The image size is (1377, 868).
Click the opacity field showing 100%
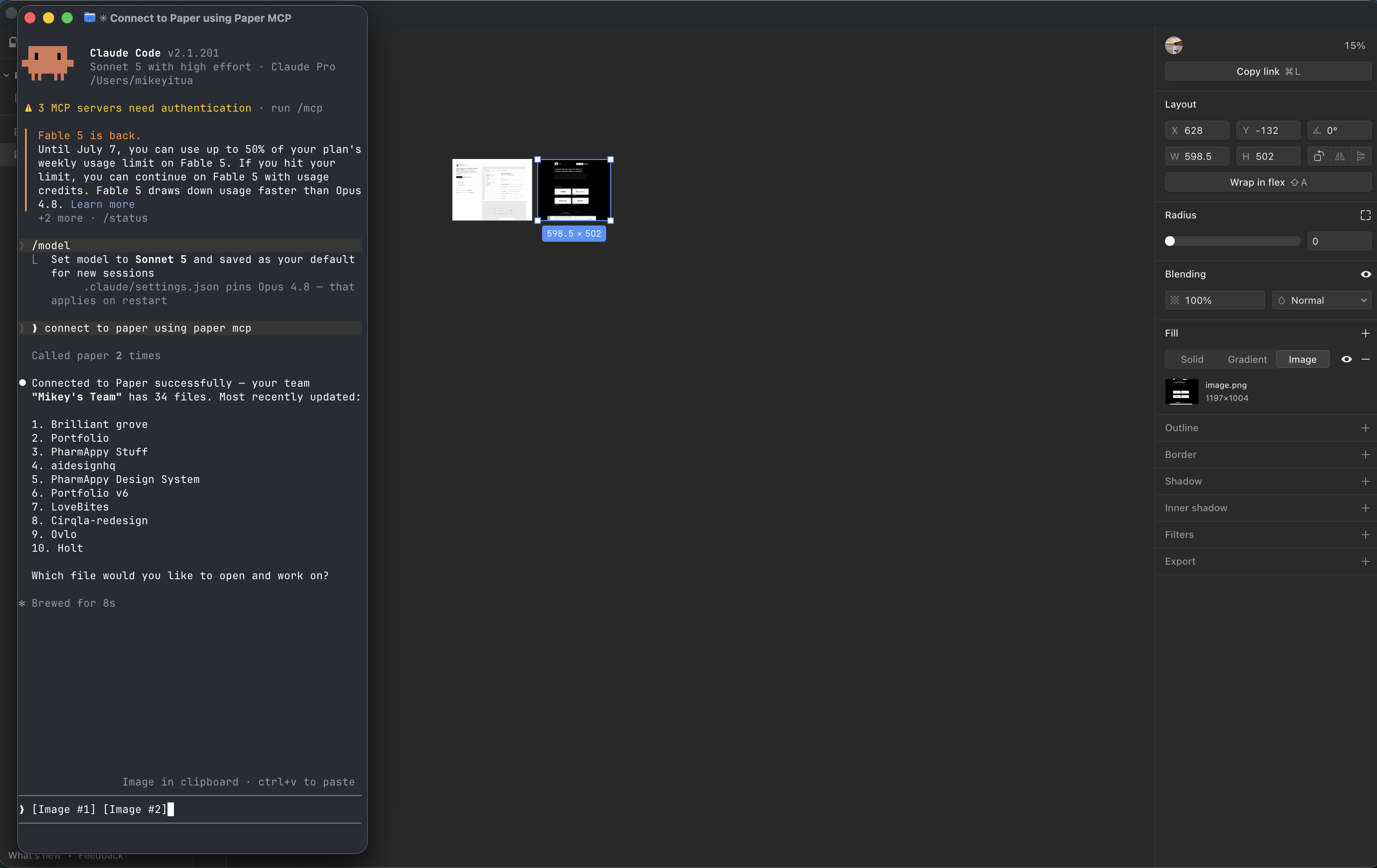click(1215, 300)
